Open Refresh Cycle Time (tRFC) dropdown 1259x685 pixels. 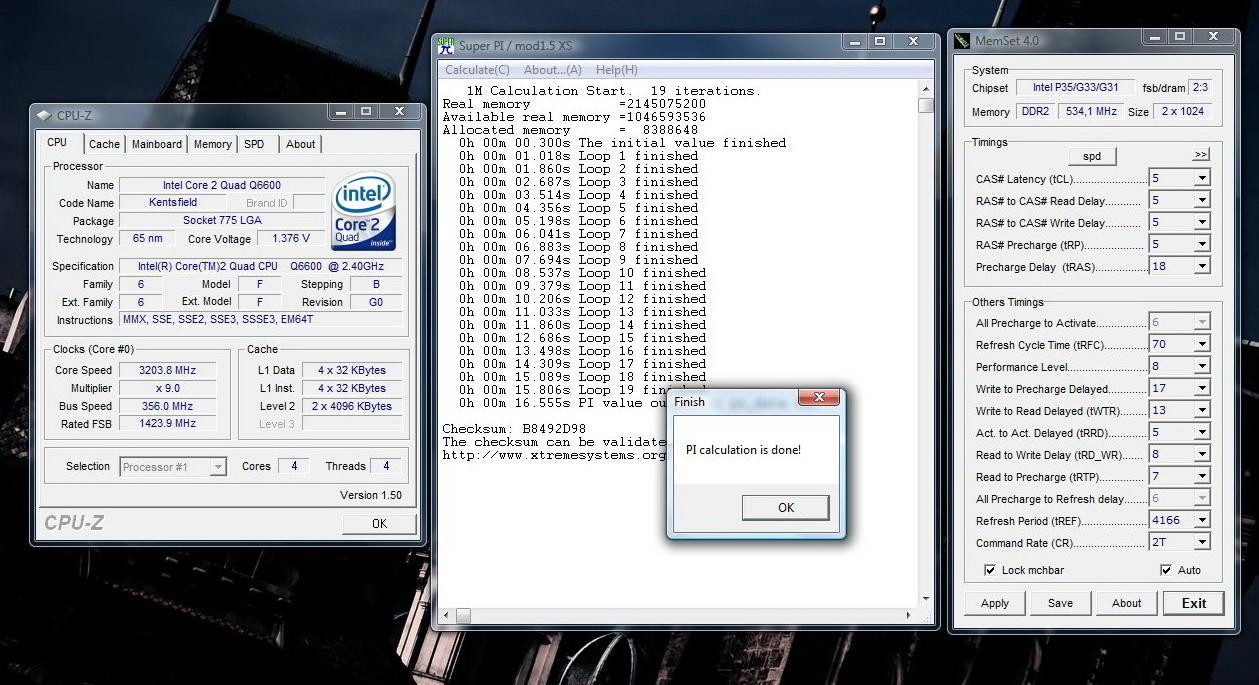click(1202, 344)
